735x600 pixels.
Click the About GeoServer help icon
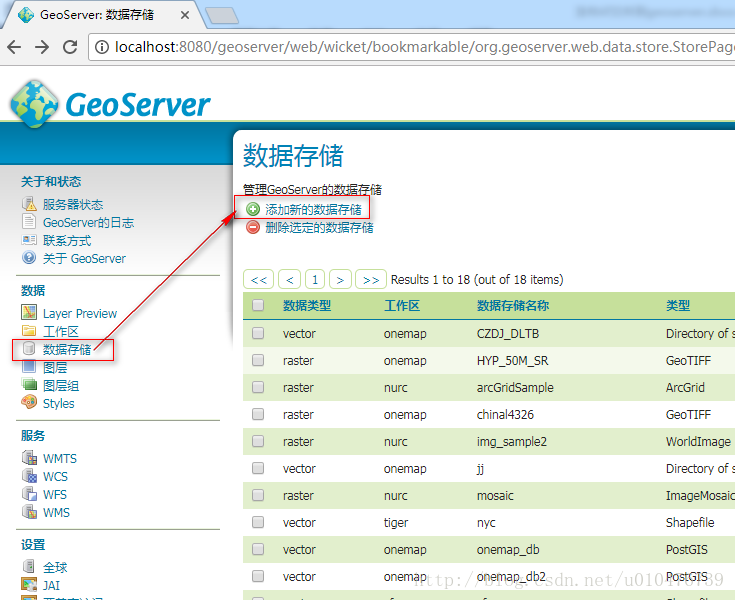click(29, 258)
